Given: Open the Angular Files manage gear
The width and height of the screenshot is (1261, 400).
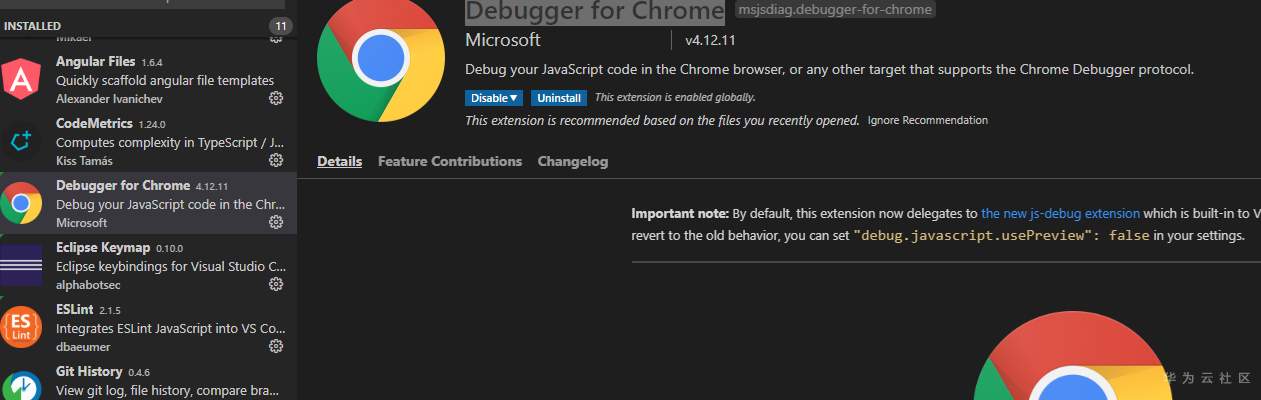Looking at the screenshot, I should tap(276, 99).
